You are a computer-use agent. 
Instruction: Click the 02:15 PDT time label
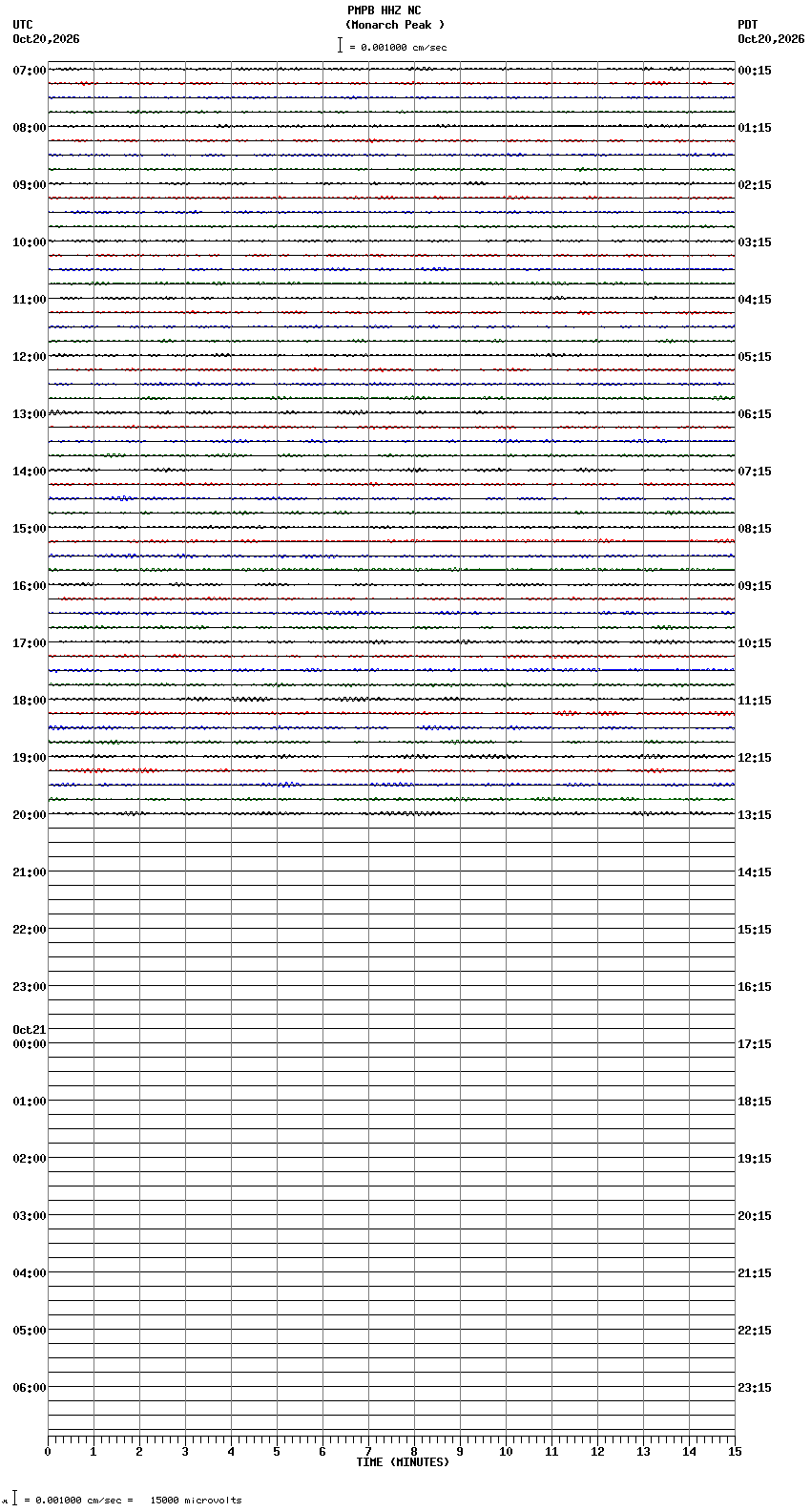755,185
